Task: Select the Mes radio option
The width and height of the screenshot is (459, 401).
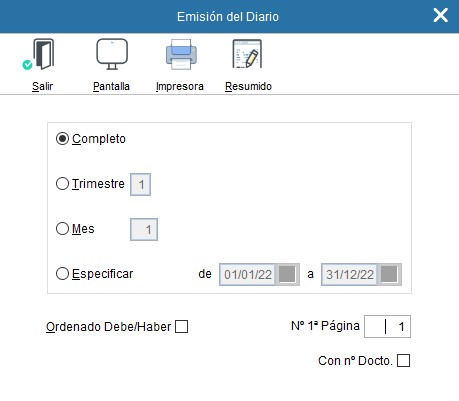Action: tap(62, 229)
